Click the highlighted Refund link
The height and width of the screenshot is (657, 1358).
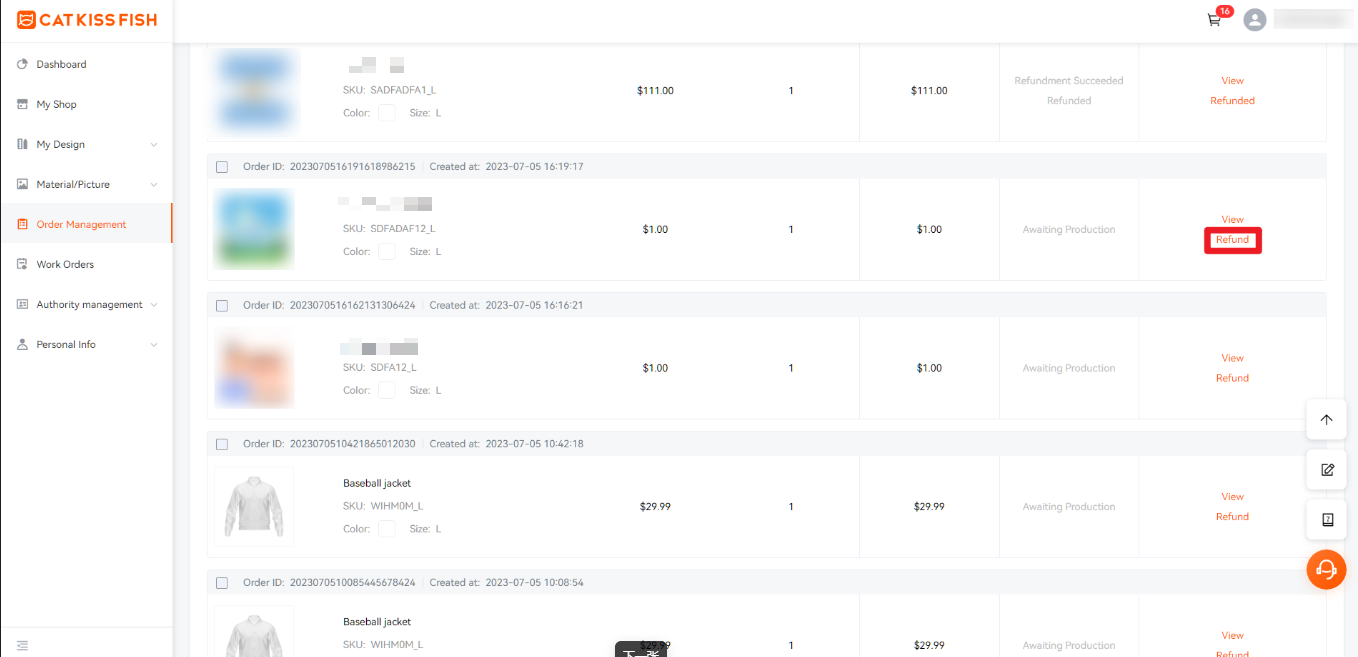point(1232,240)
